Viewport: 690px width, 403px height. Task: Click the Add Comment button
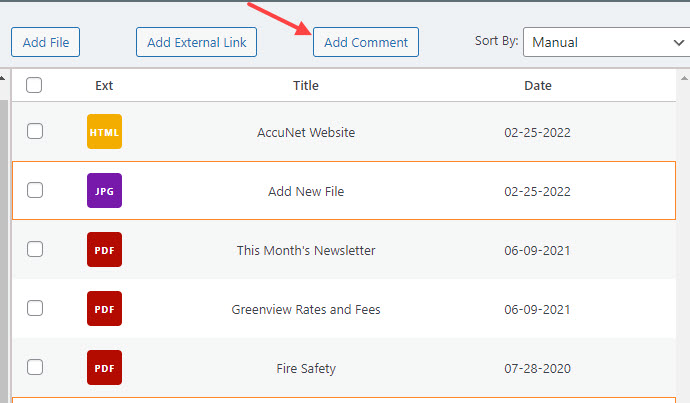pyautogui.click(x=366, y=42)
